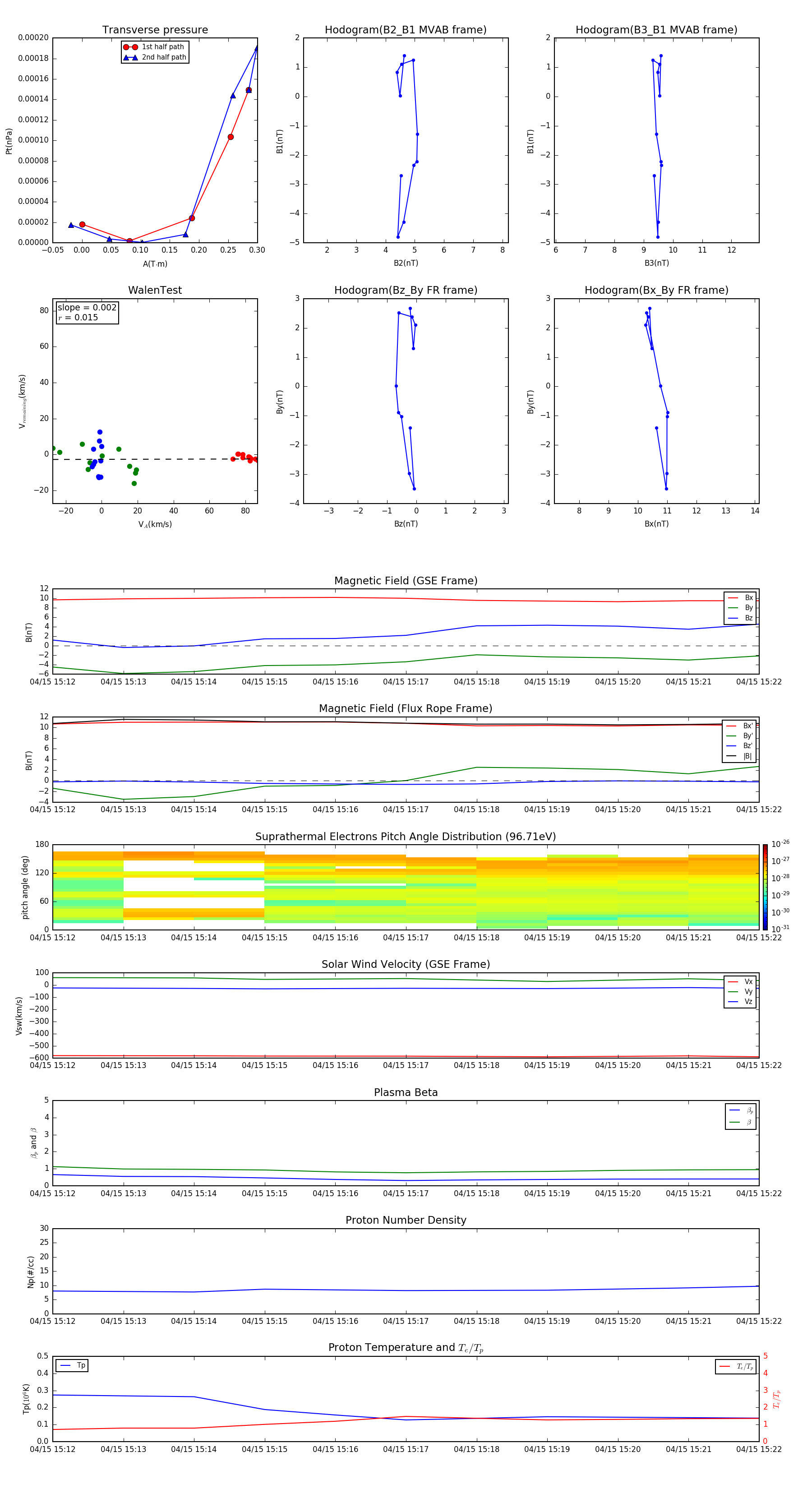Click the pitch angle distribution heatmap
This screenshot has height=1489, width=812.
coord(406,887)
